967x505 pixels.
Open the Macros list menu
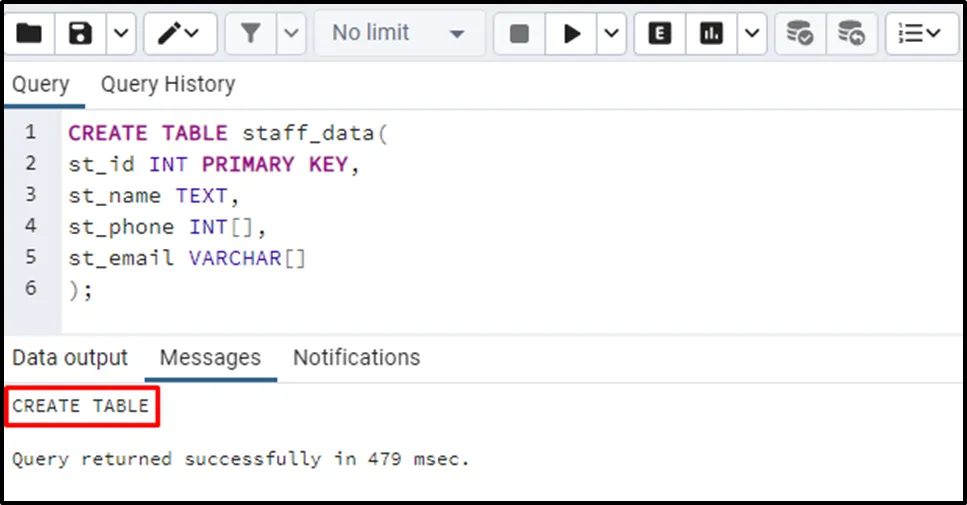click(919, 34)
